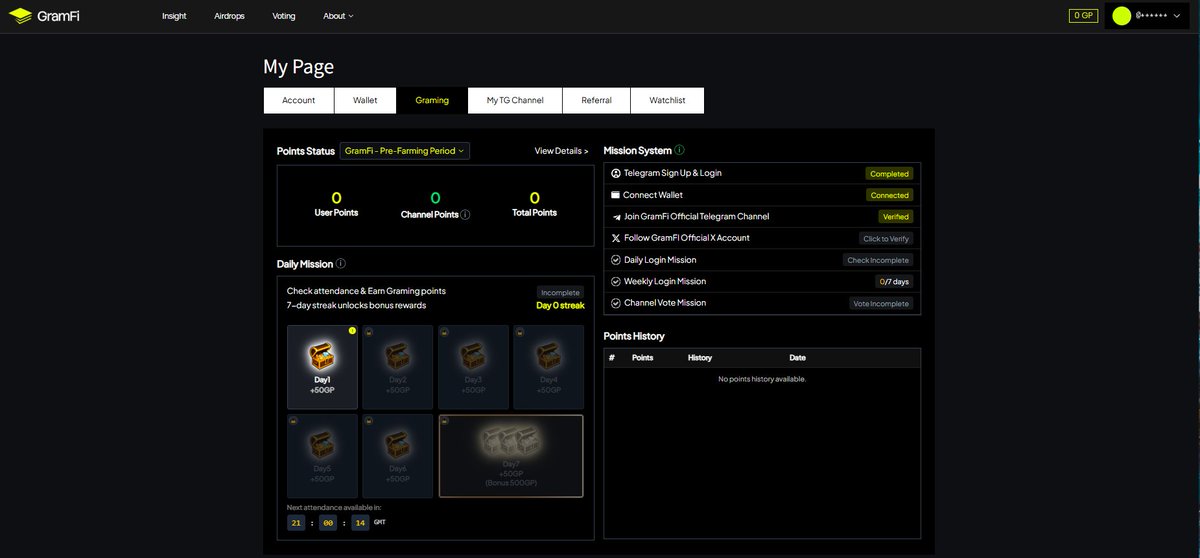The width and height of the screenshot is (1200, 558).
Task: Click the User Points value
Action: click(336, 198)
